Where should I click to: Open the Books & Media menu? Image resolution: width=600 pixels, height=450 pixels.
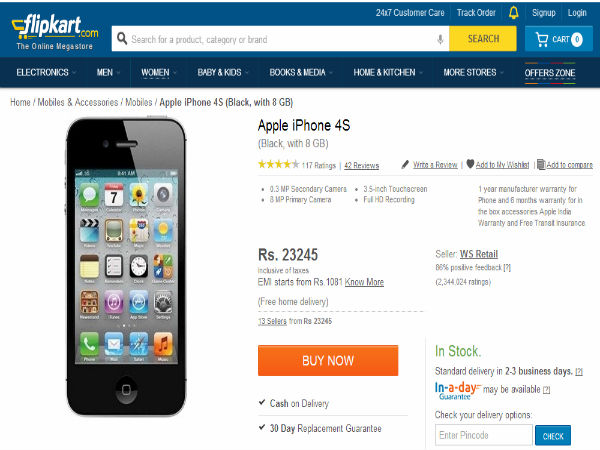point(301,72)
